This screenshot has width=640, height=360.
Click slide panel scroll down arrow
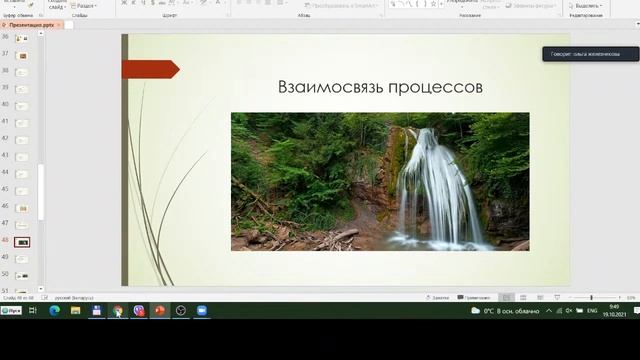[41, 289]
